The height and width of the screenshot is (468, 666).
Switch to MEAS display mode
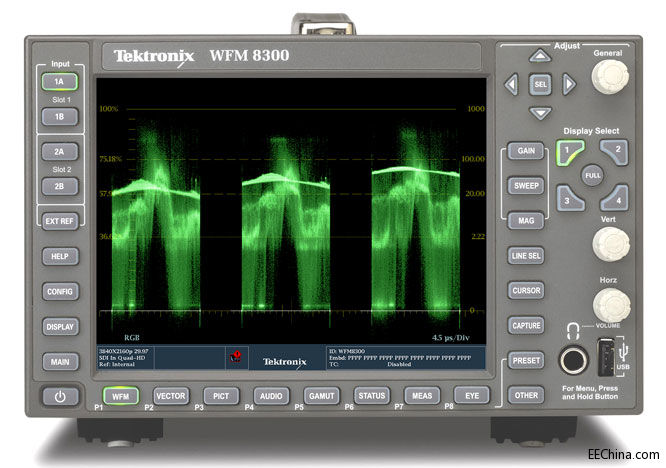(422, 396)
